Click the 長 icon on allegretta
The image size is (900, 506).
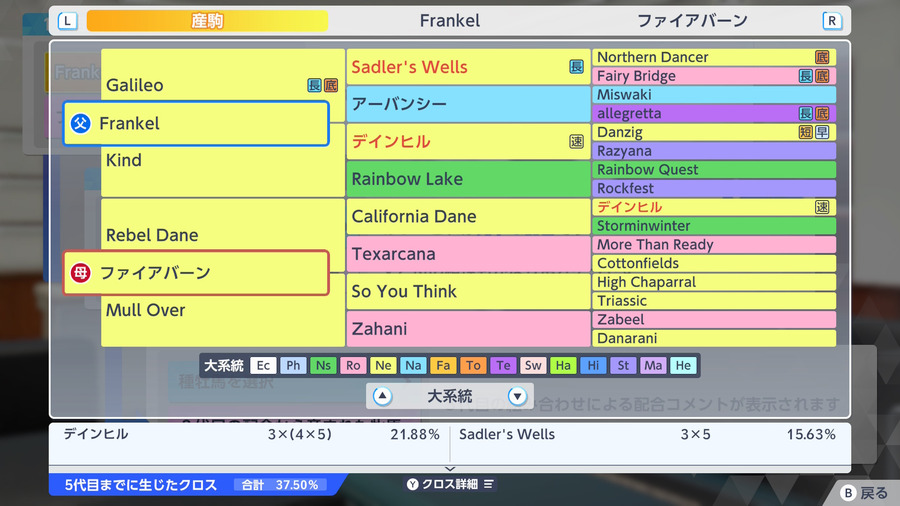(806, 113)
